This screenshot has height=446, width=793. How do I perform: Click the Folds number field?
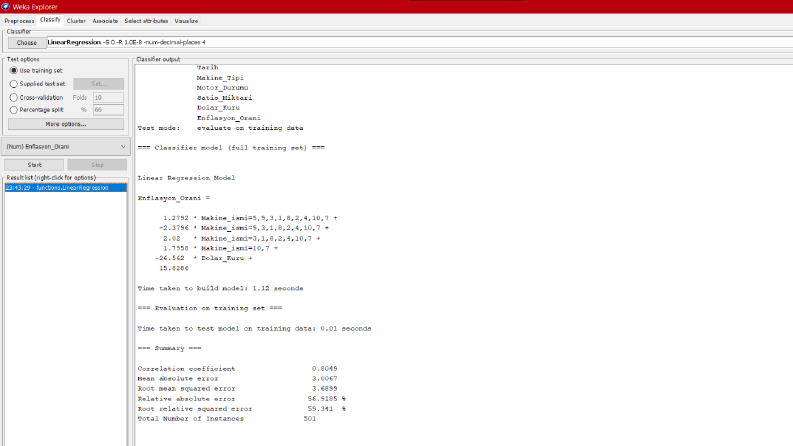[108, 97]
